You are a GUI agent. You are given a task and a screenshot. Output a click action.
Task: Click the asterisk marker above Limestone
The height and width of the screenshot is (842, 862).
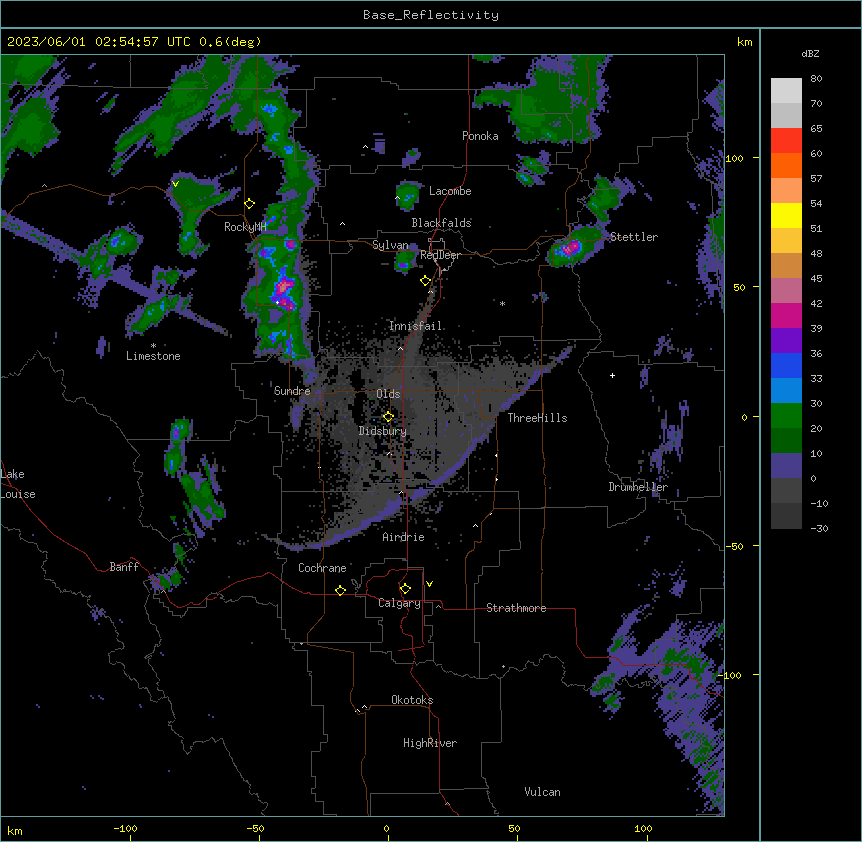[153, 346]
